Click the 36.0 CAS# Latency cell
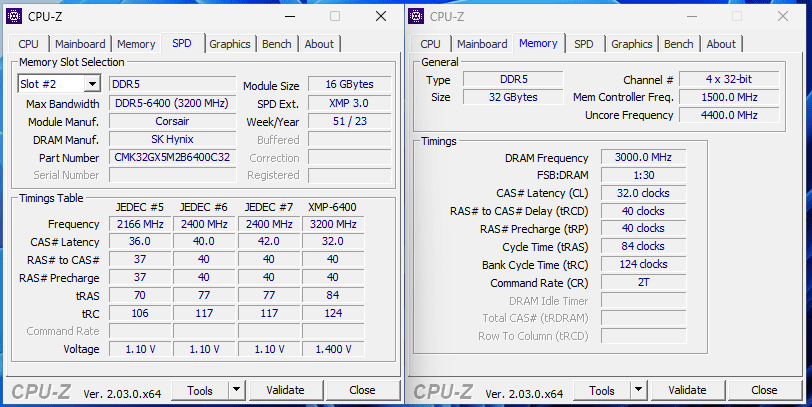This screenshot has width=812, height=407. 140,242
